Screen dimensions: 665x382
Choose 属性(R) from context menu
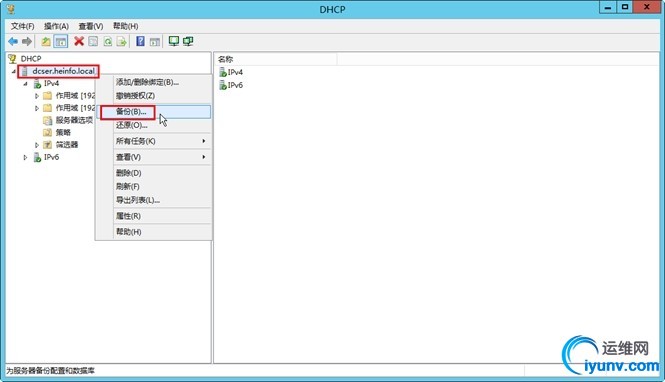click(x=154, y=216)
